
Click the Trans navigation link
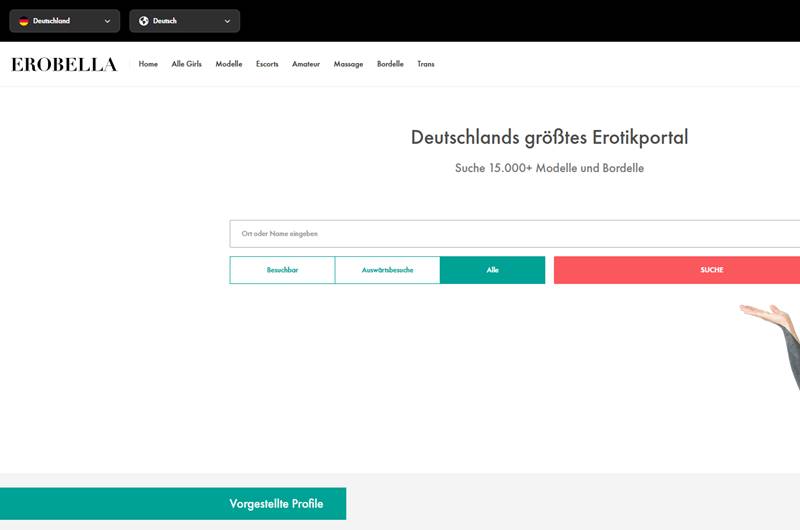click(x=426, y=64)
